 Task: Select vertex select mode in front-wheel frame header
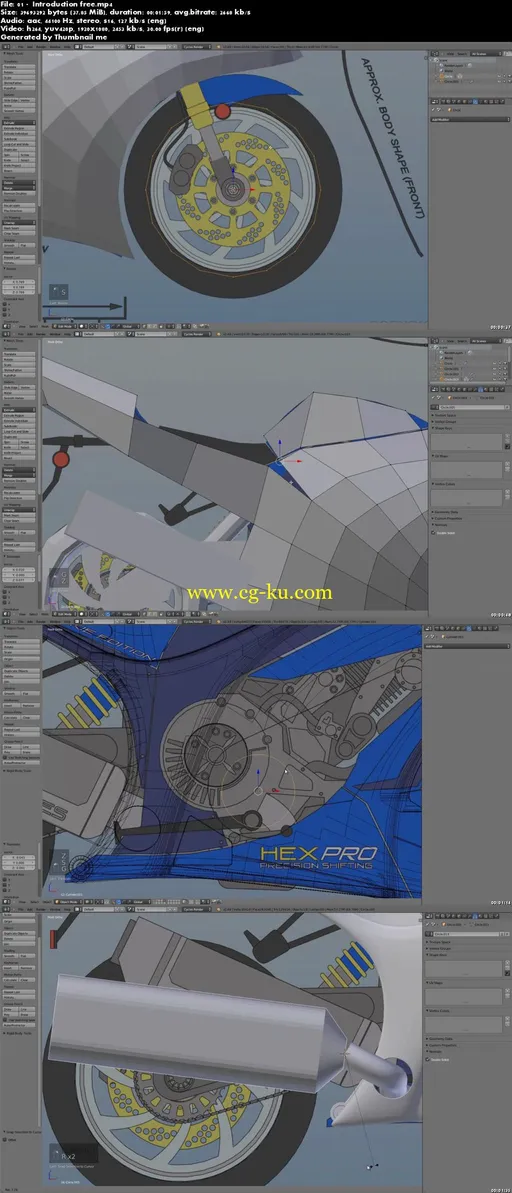(143, 326)
